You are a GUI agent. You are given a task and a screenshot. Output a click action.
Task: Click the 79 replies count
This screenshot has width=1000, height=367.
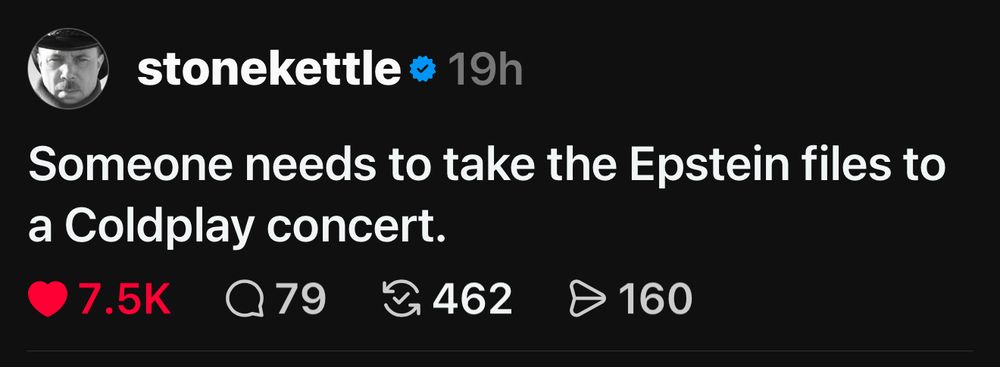(300, 299)
